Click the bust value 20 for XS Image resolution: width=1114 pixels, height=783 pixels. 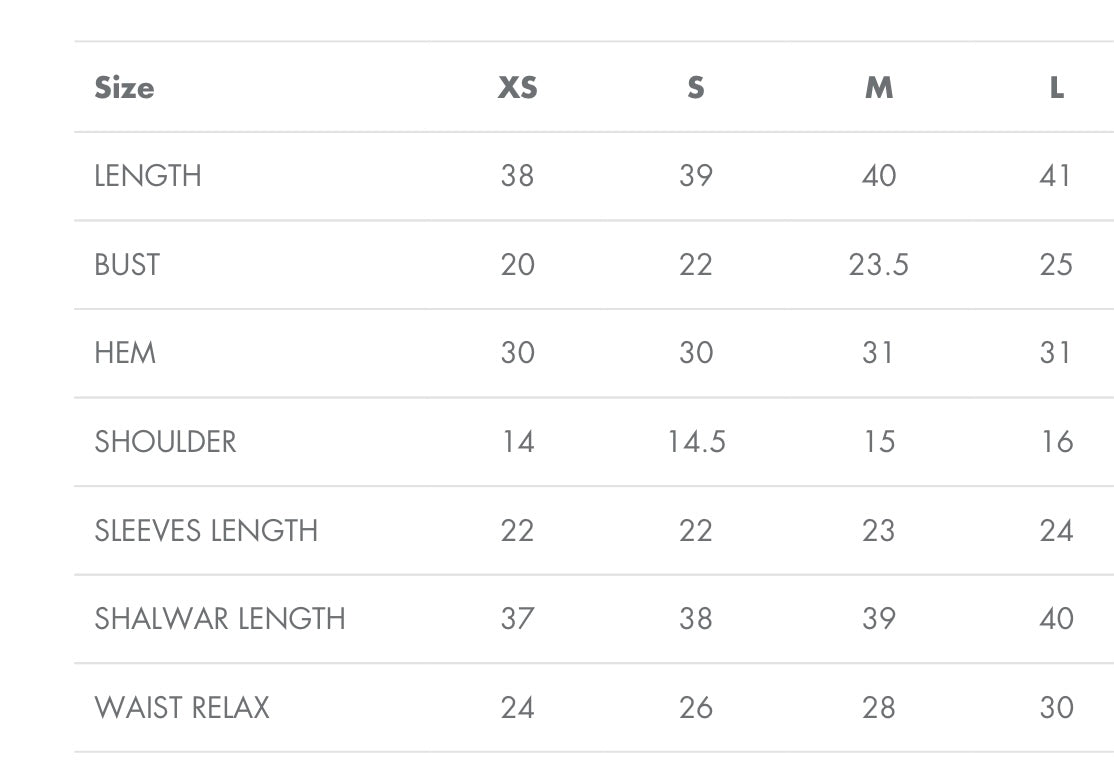point(517,265)
